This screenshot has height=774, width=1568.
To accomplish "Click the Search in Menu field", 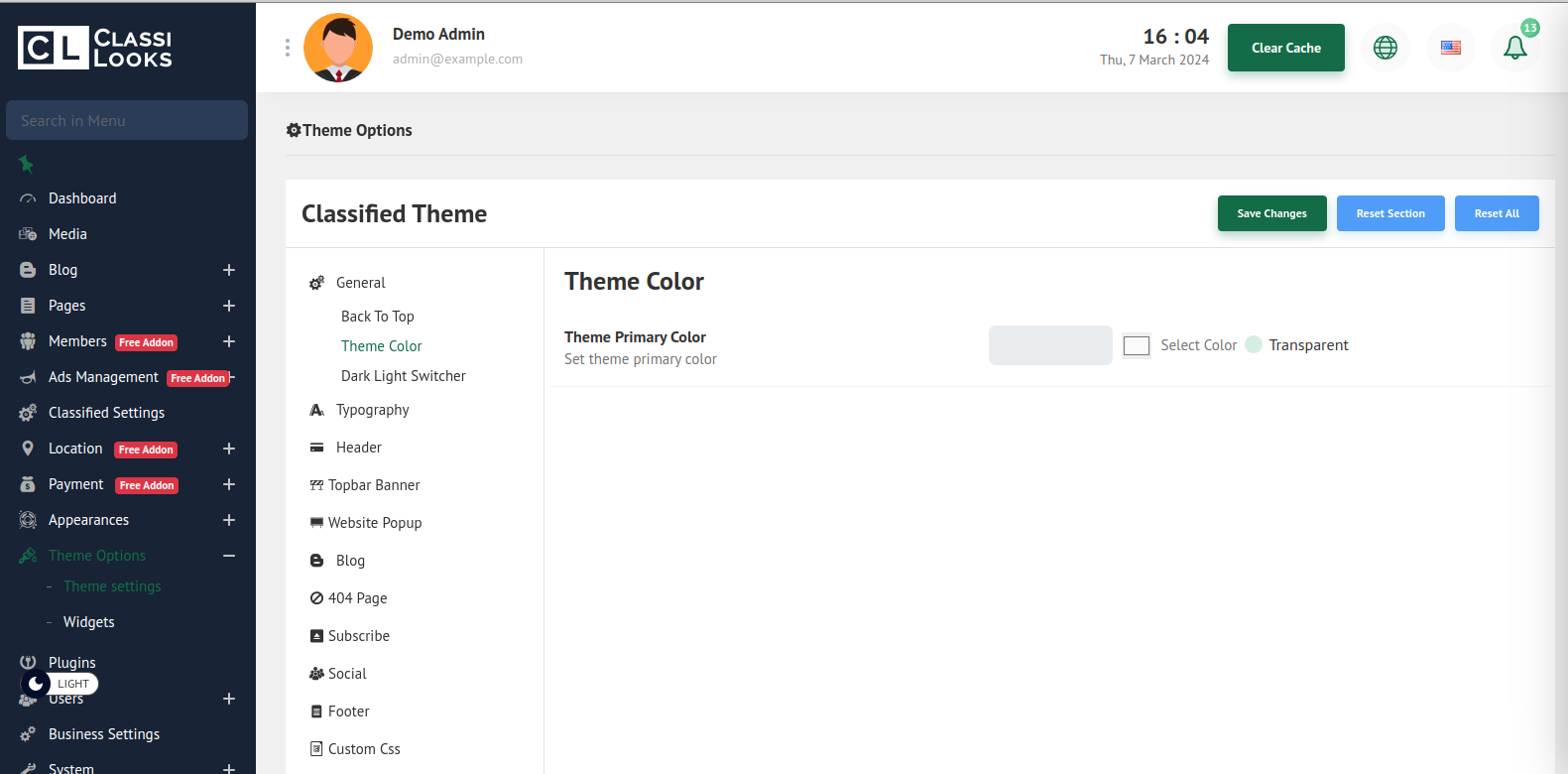I will [127, 120].
